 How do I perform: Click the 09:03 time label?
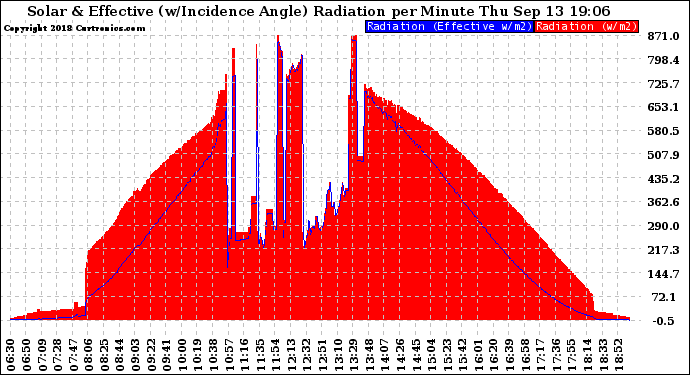pyautogui.click(x=136, y=355)
